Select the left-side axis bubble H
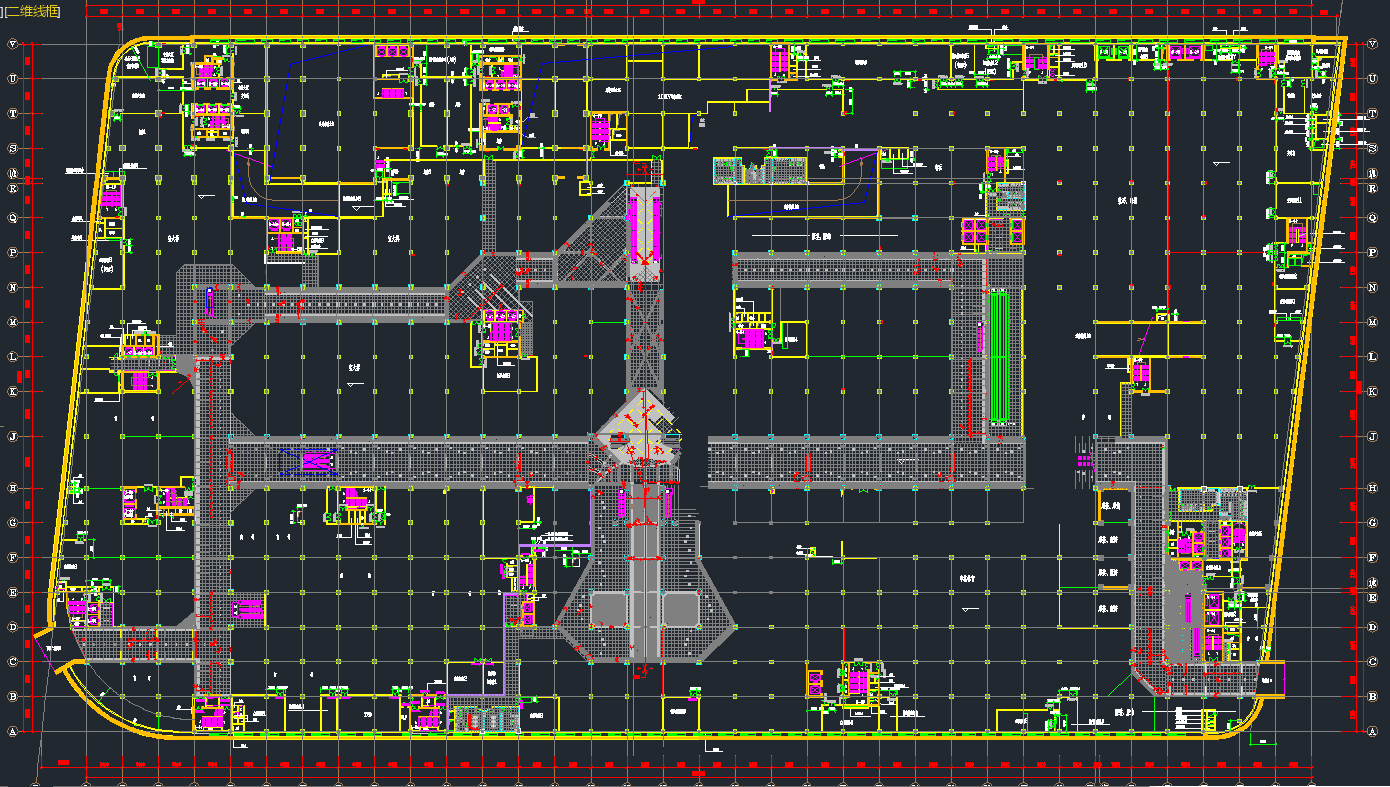The height and width of the screenshot is (787, 1390). (x=14, y=488)
